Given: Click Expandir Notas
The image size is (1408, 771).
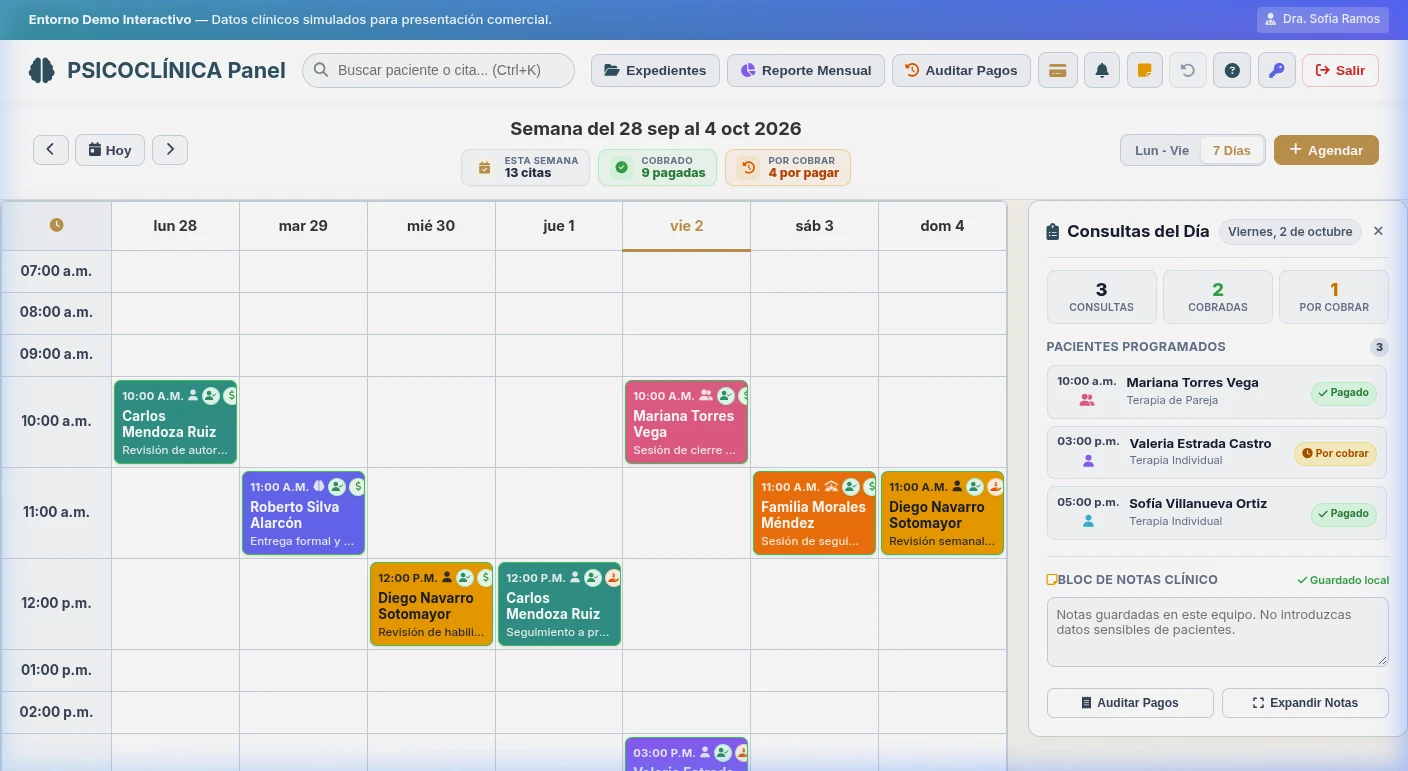Looking at the screenshot, I should (x=1305, y=703).
